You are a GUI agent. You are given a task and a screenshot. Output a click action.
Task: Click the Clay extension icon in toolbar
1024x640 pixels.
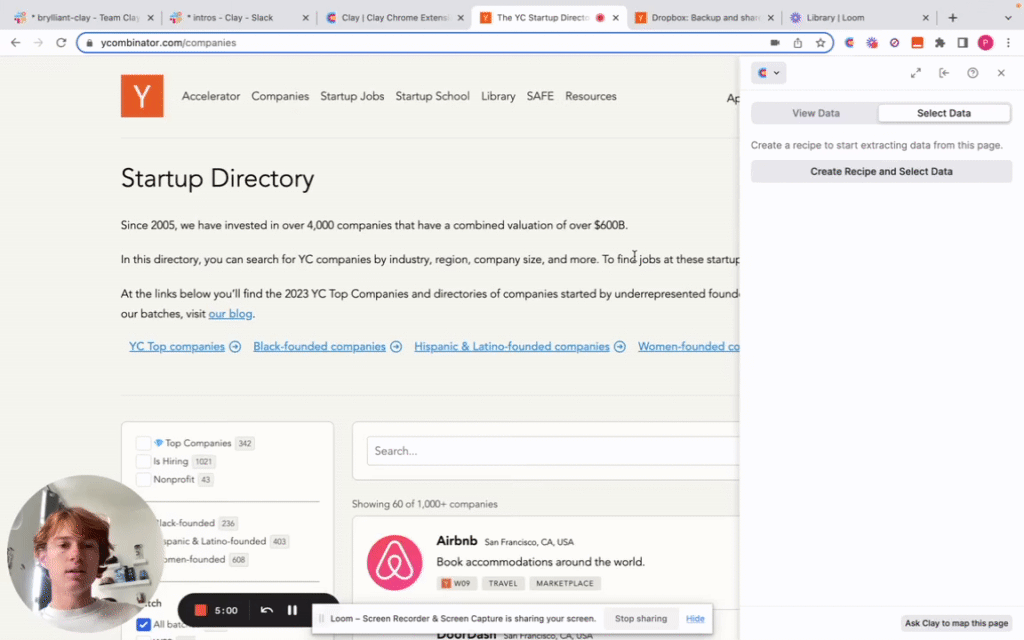pyautogui.click(x=850, y=43)
